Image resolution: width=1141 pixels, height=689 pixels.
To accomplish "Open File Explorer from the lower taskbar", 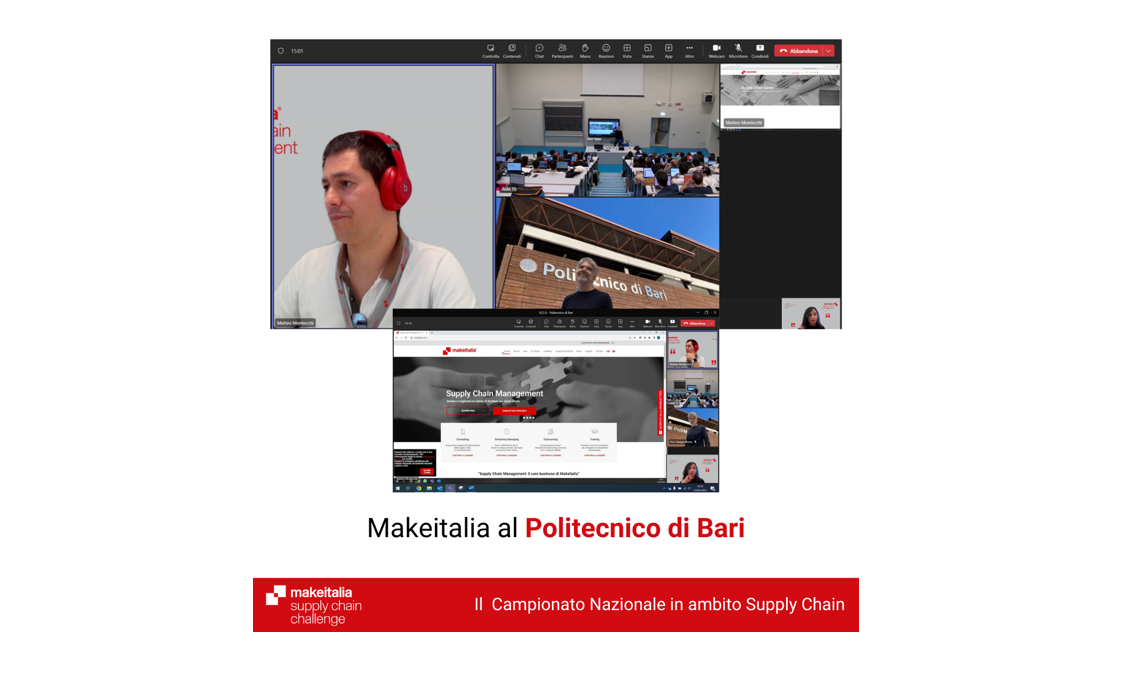I will (429, 488).
